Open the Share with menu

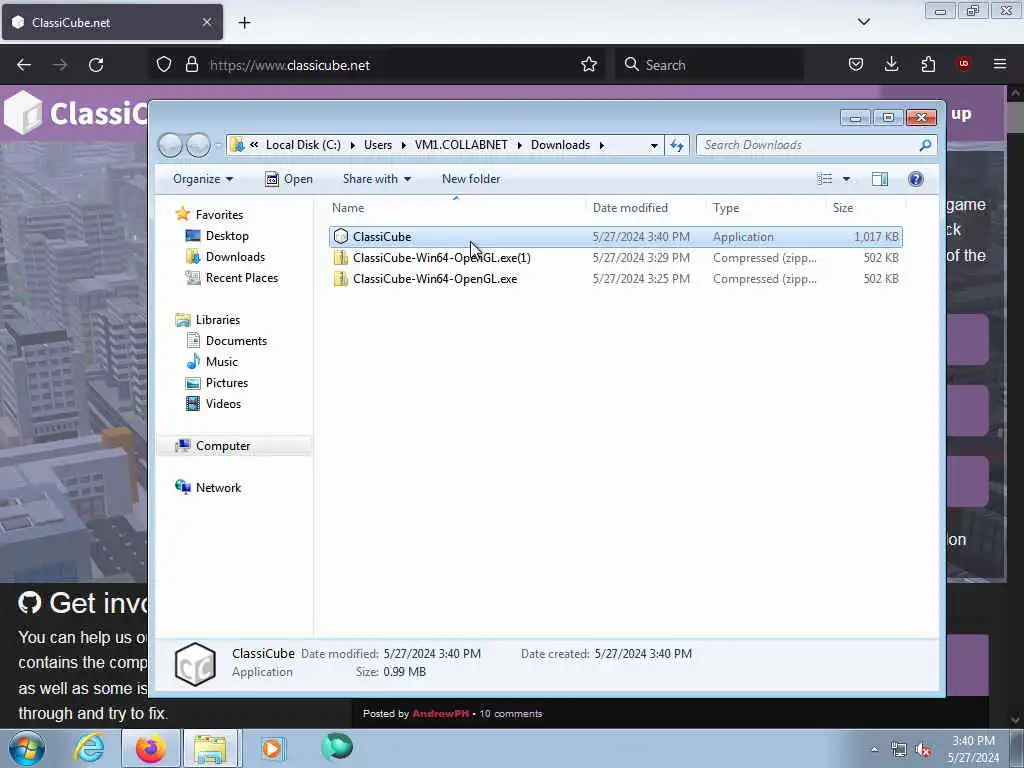pyautogui.click(x=377, y=179)
